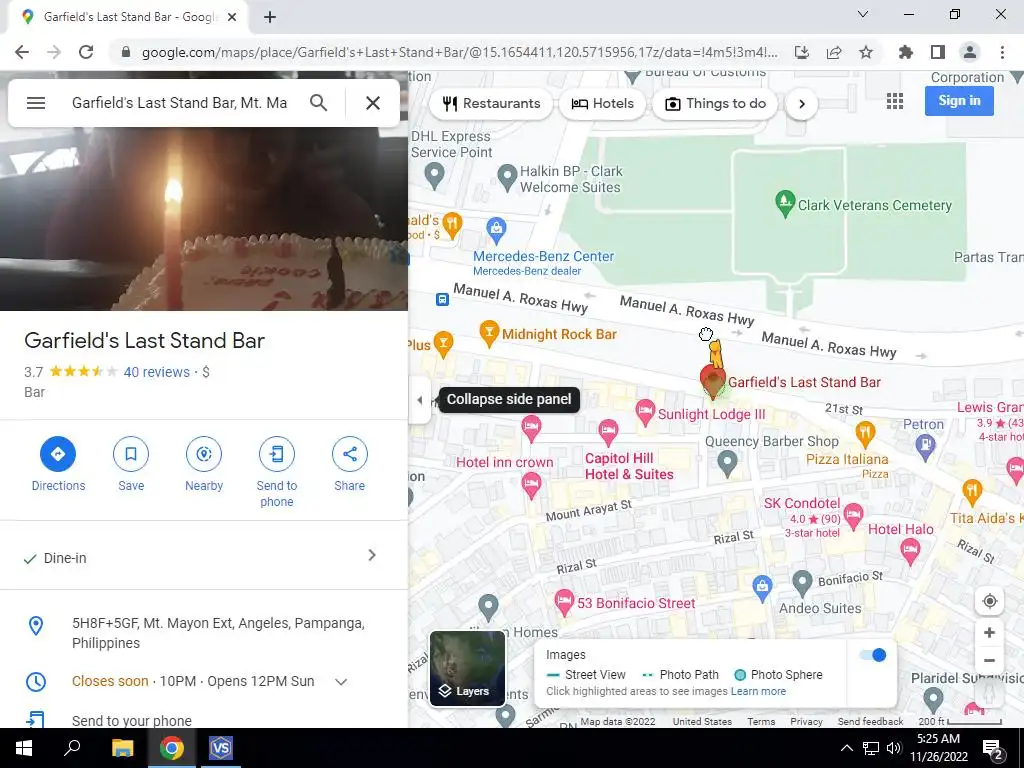Click the bus stop icon on Roxas Hwy

pos(442,299)
